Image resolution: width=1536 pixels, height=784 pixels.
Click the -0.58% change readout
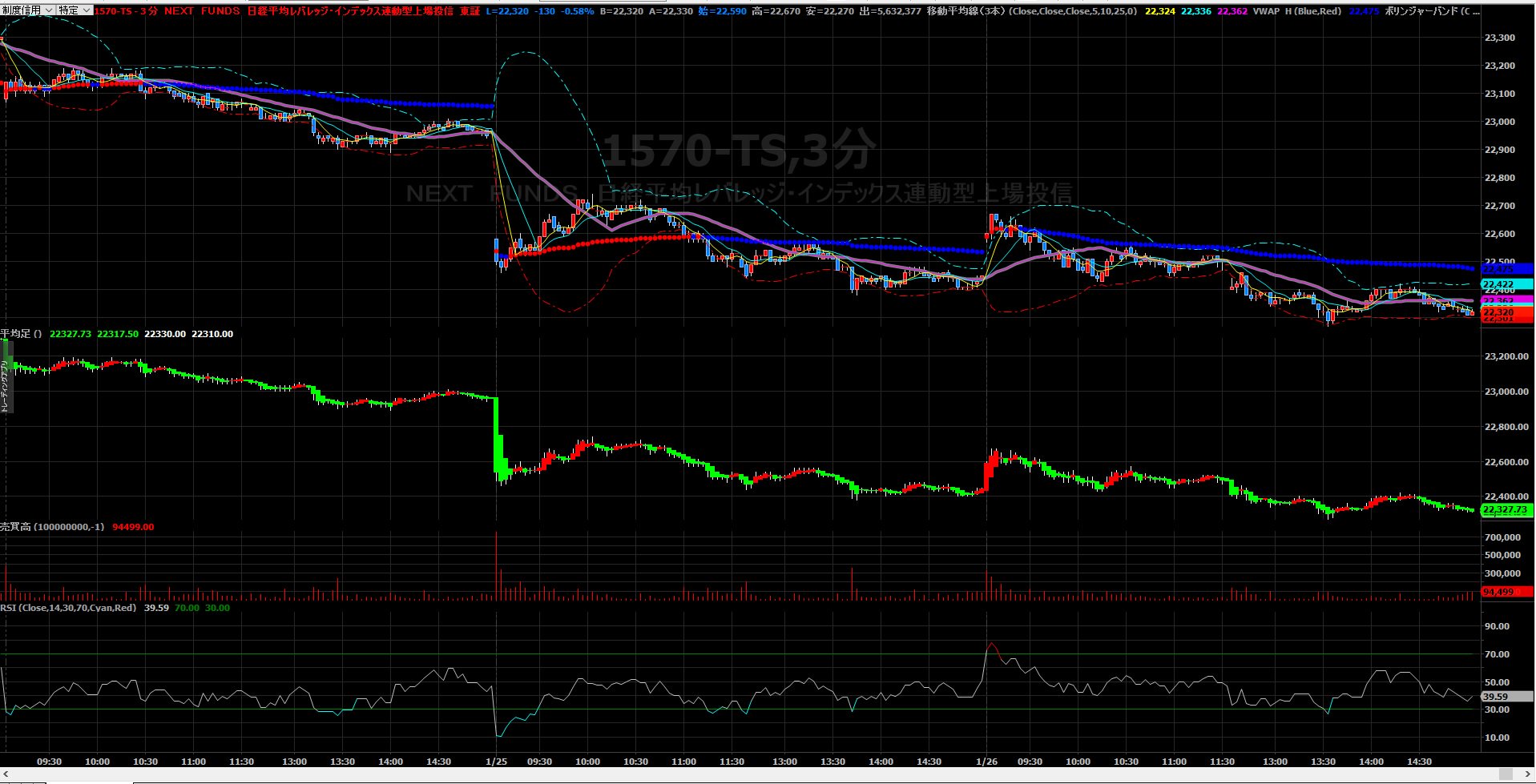(578, 11)
